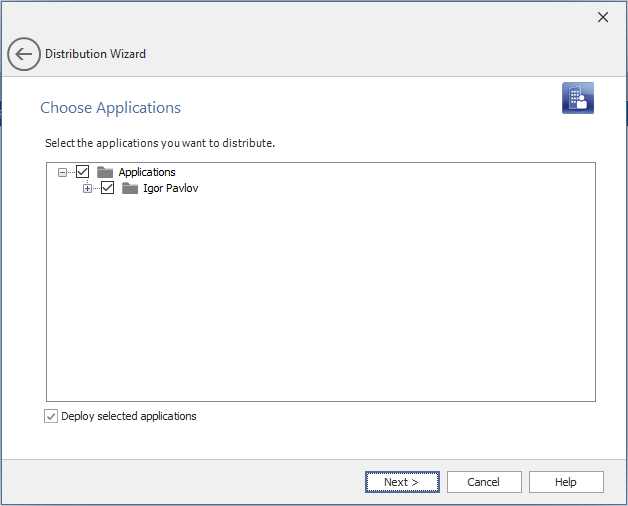Click the Choose Applications heading
The height and width of the screenshot is (506, 628).
pyautogui.click(x=110, y=108)
